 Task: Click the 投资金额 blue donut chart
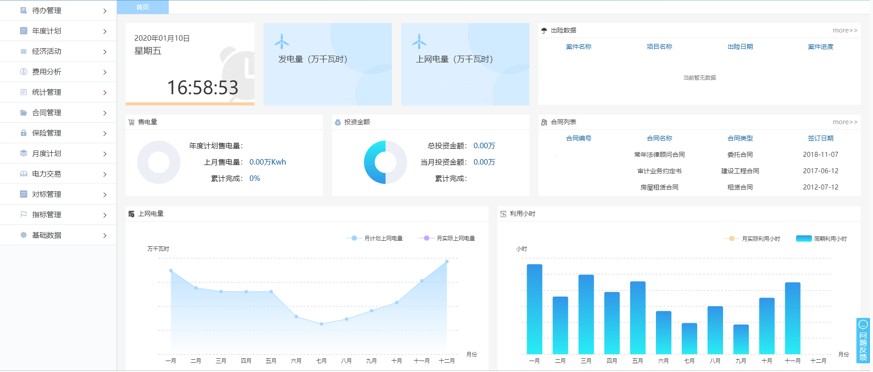pyautogui.click(x=385, y=162)
